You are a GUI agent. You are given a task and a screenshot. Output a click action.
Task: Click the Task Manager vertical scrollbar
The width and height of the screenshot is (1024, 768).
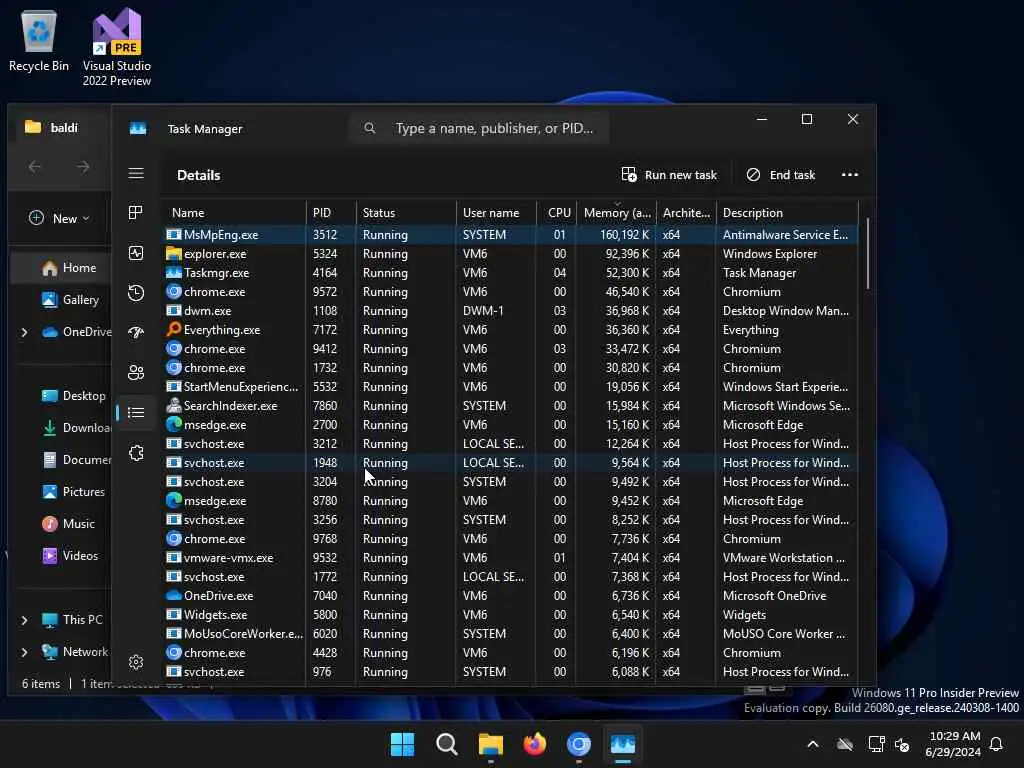pyautogui.click(x=867, y=253)
